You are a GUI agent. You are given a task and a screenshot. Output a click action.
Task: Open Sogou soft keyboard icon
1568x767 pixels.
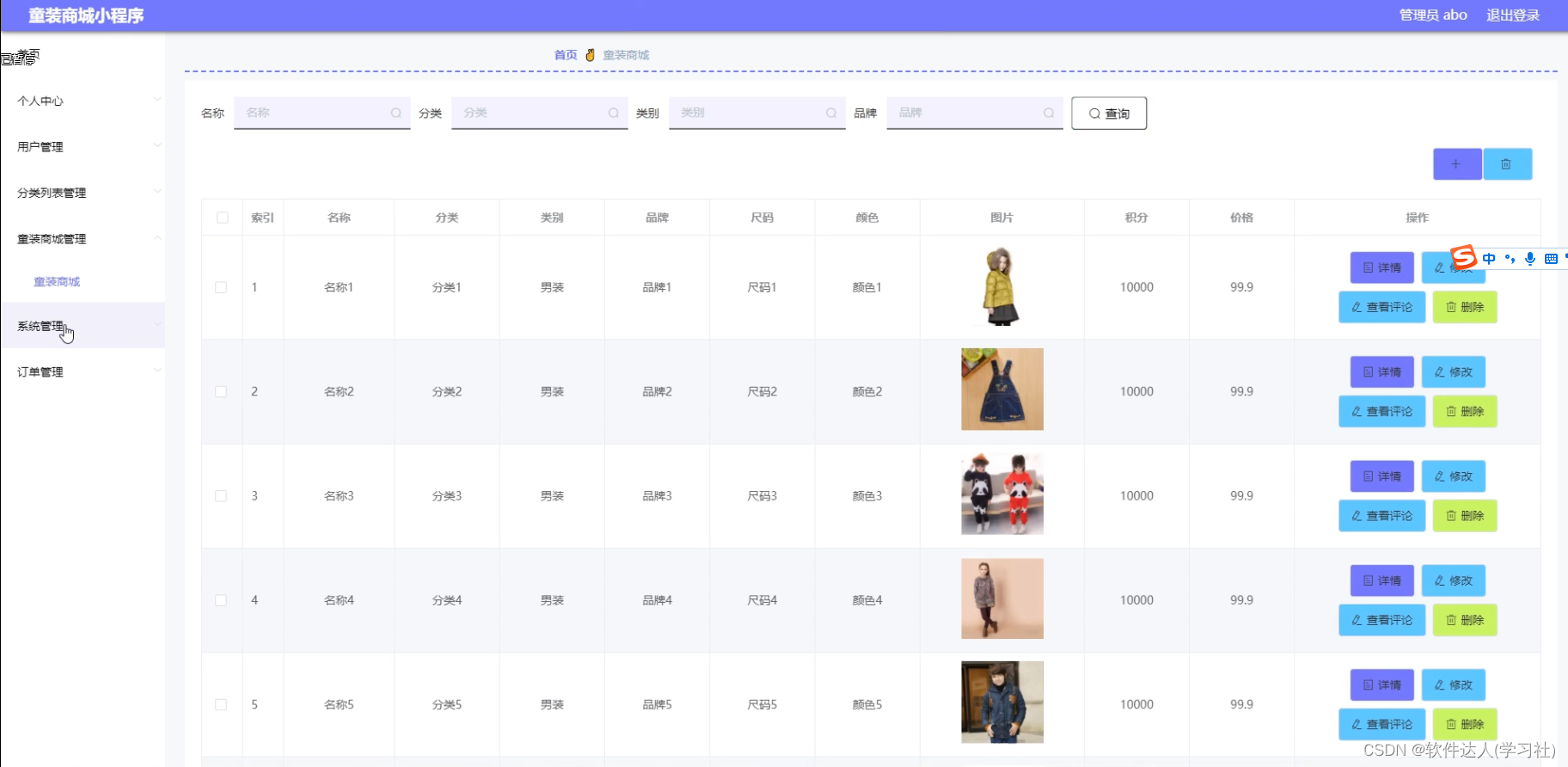pyautogui.click(x=1551, y=258)
